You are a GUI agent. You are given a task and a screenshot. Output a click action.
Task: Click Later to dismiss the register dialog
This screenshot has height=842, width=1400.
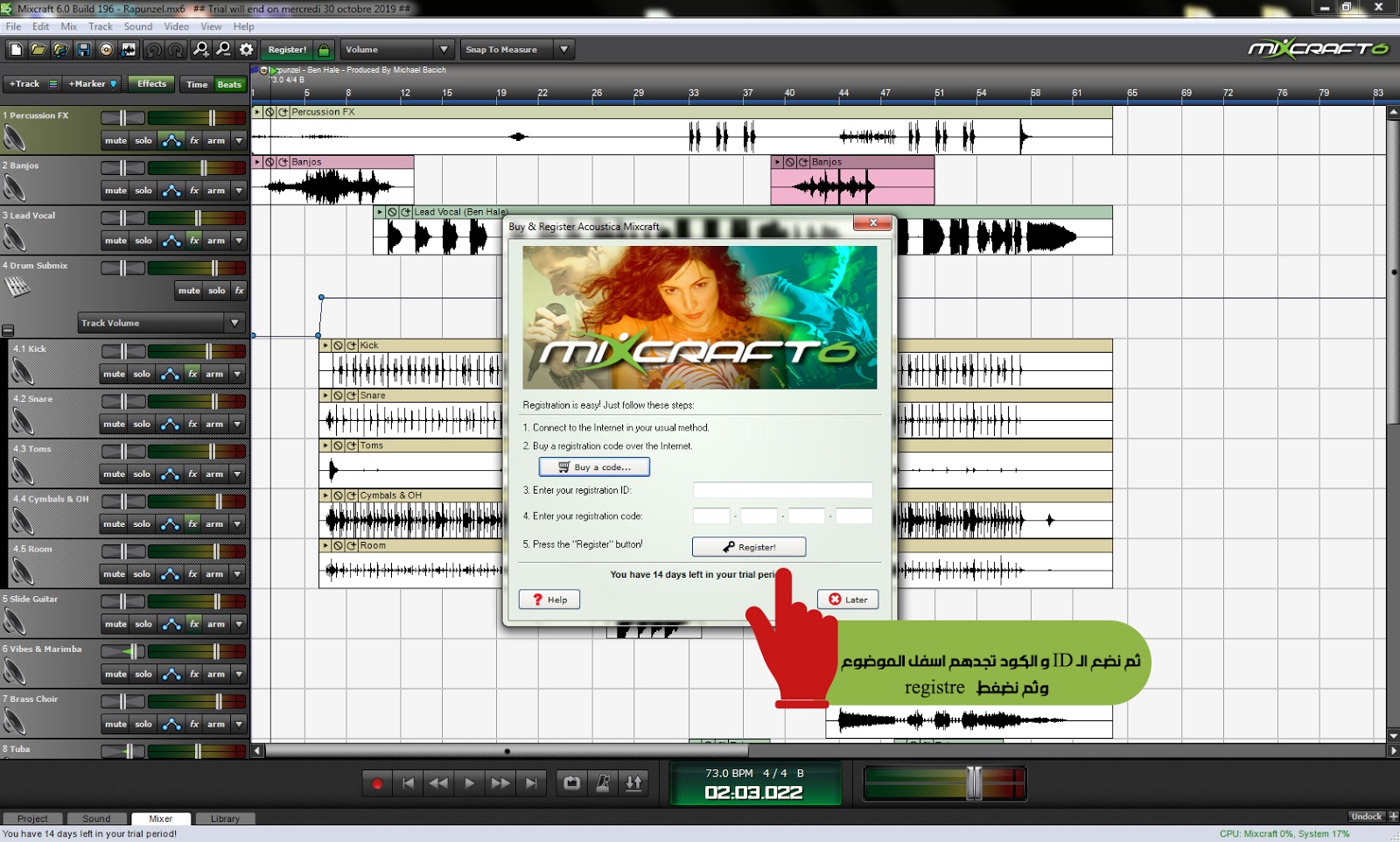click(x=848, y=600)
